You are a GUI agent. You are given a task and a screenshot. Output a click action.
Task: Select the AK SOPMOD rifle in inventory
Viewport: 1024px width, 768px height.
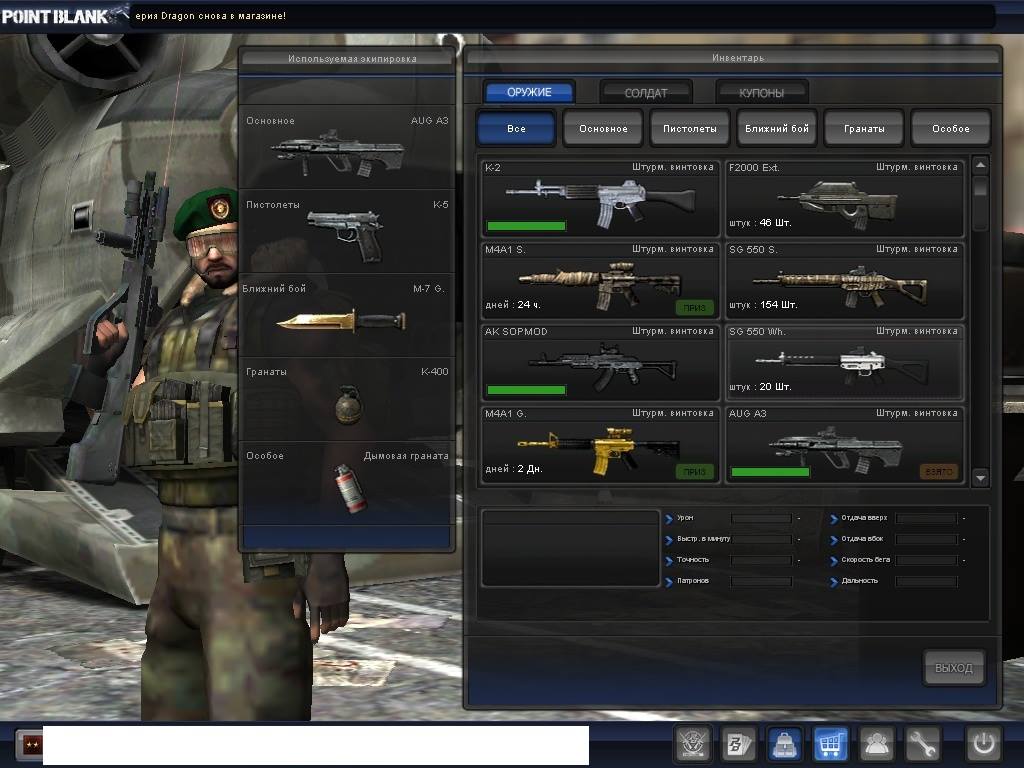pyautogui.click(x=600, y=362)
